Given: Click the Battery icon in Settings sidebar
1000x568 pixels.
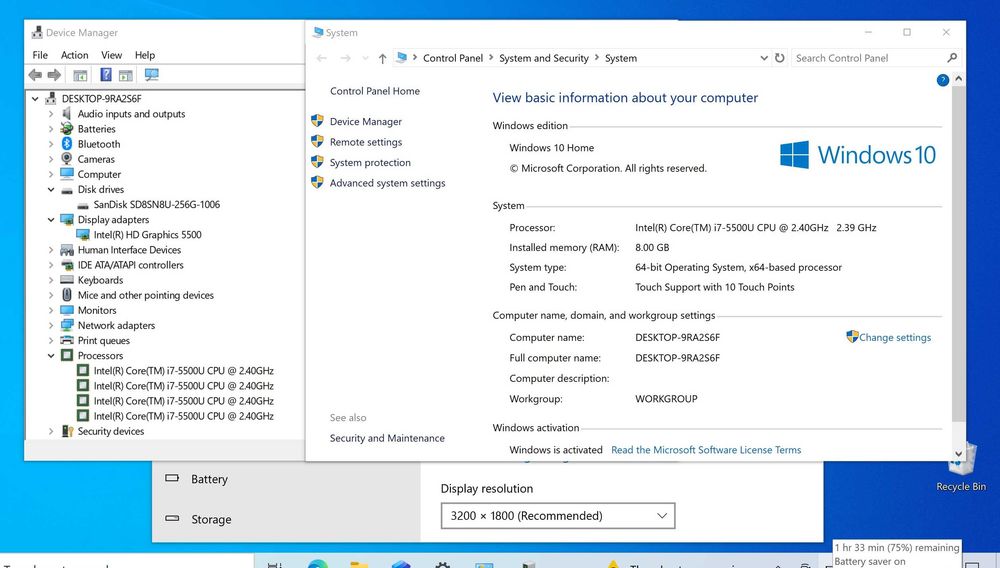Looking at the screenshot, I should [x=172, y=478].
